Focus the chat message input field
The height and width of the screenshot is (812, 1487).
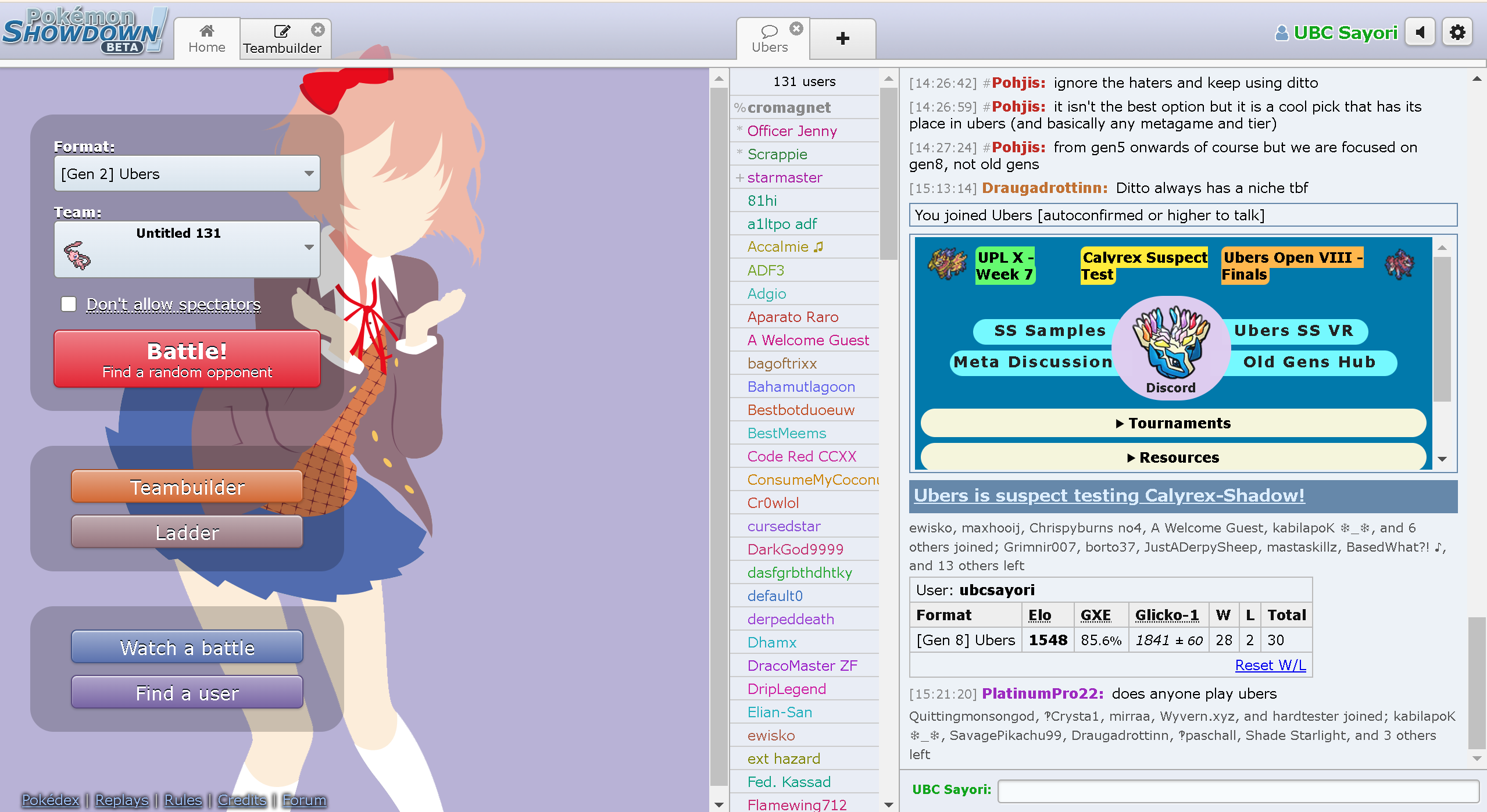(x=1238, y=790)
